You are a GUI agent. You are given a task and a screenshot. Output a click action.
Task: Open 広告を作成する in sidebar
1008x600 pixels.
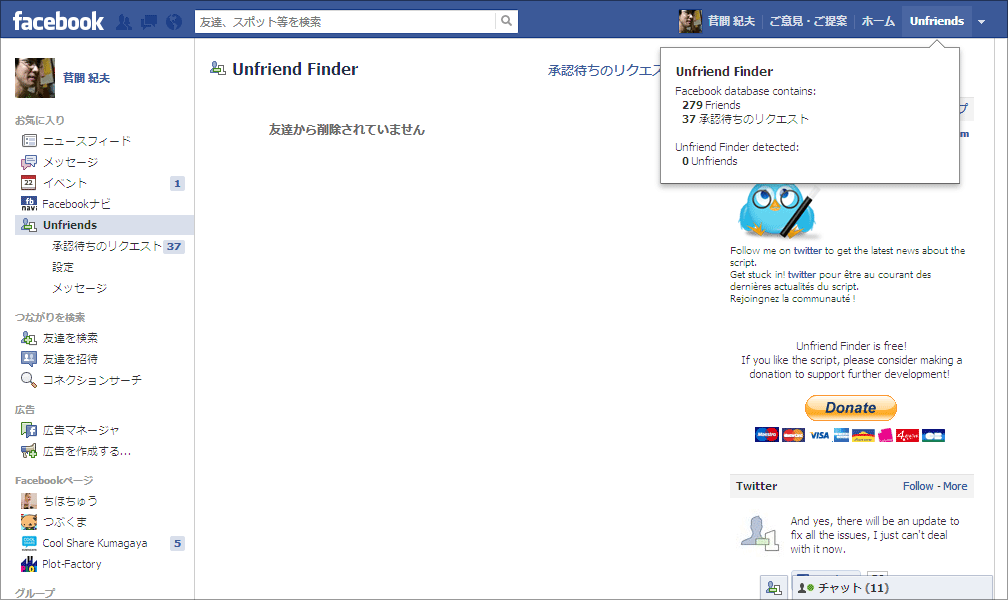pyautogui.click(x=87, y=451)
